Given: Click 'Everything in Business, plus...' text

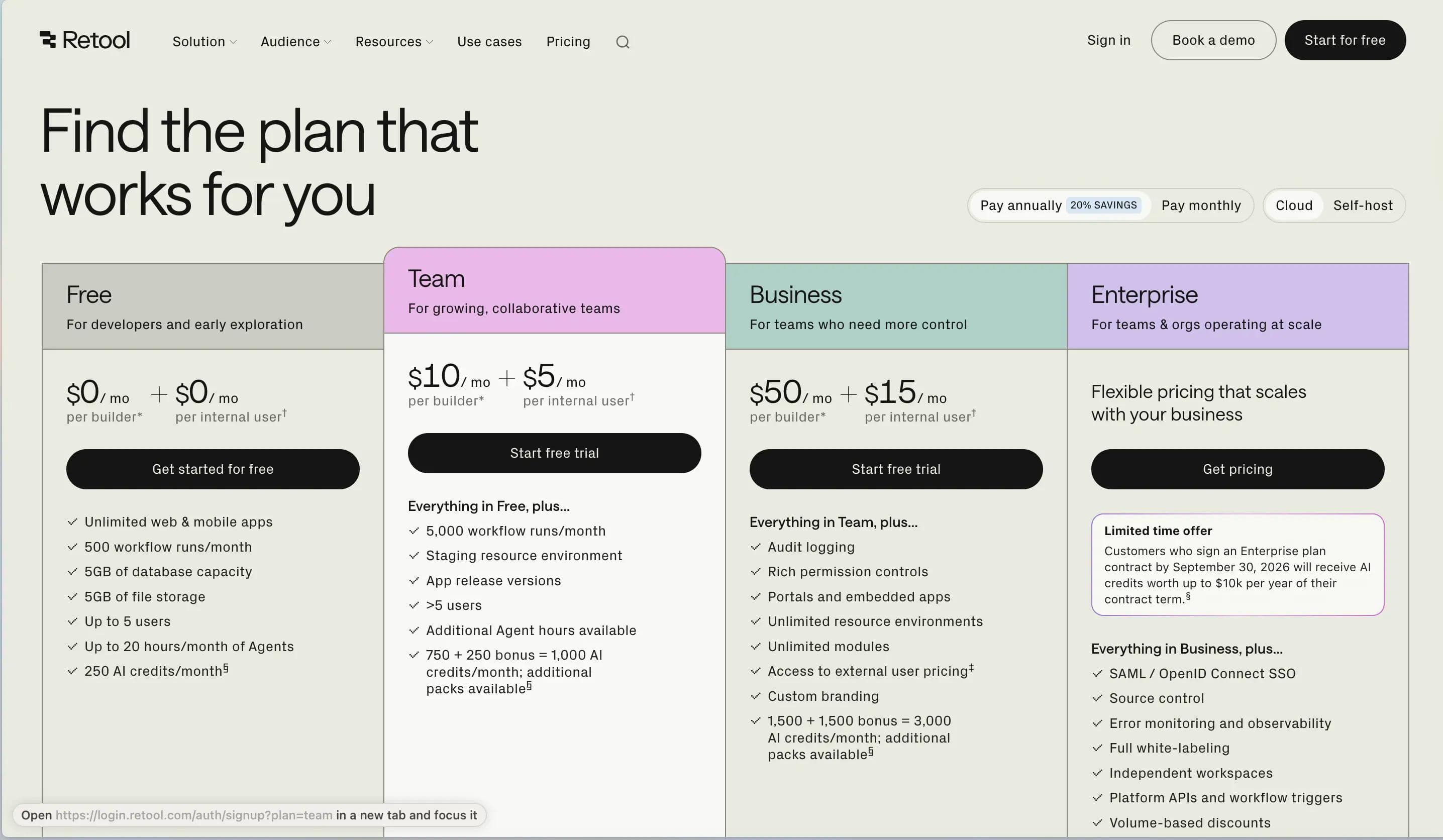Looking at the screenshot, I should (x=1186, y=649).
